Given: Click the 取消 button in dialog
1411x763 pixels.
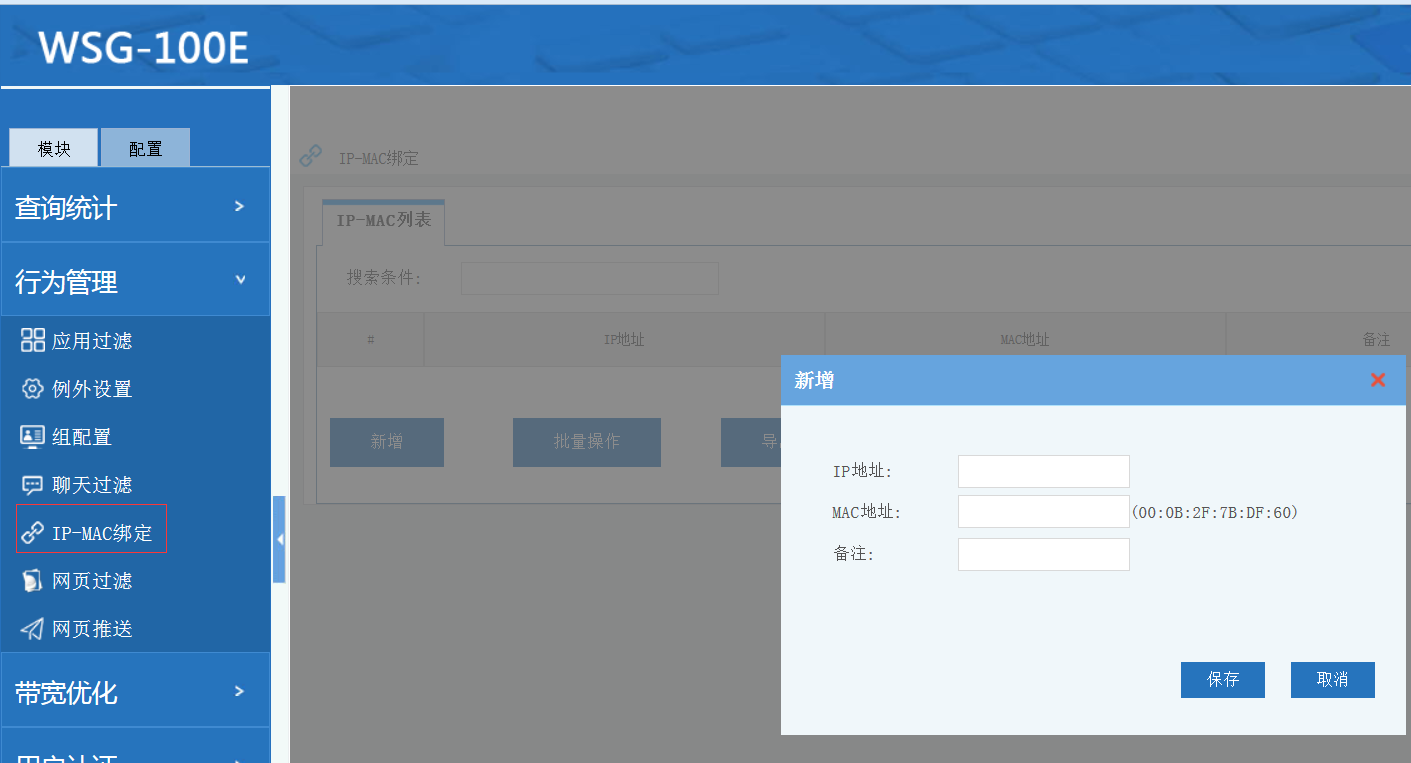Looking at the screenshot, I should (x=1332, y=680).
